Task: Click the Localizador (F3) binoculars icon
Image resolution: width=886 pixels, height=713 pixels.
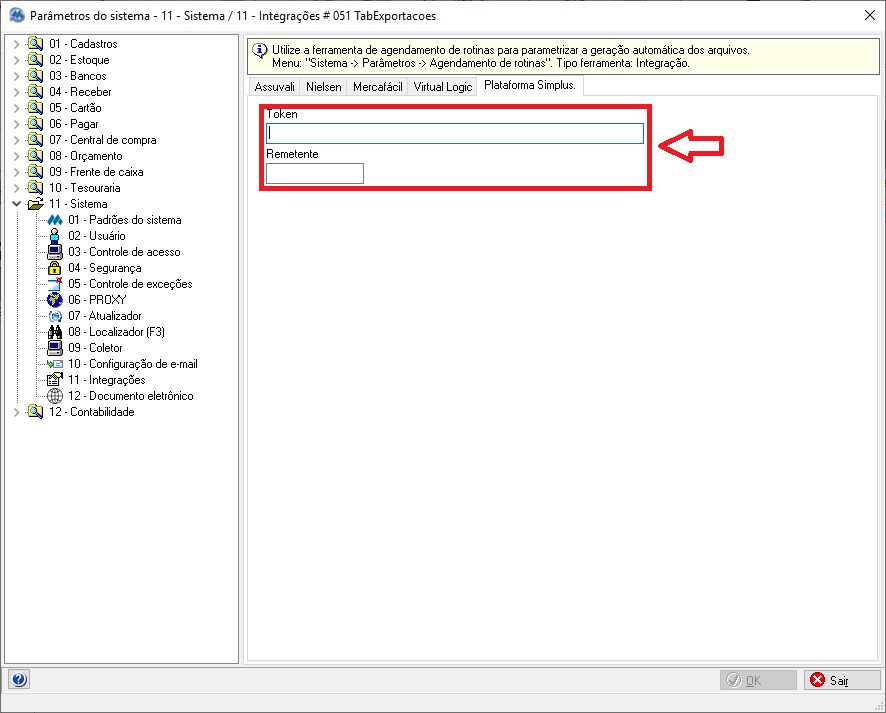Action: (x=55, y=332)
